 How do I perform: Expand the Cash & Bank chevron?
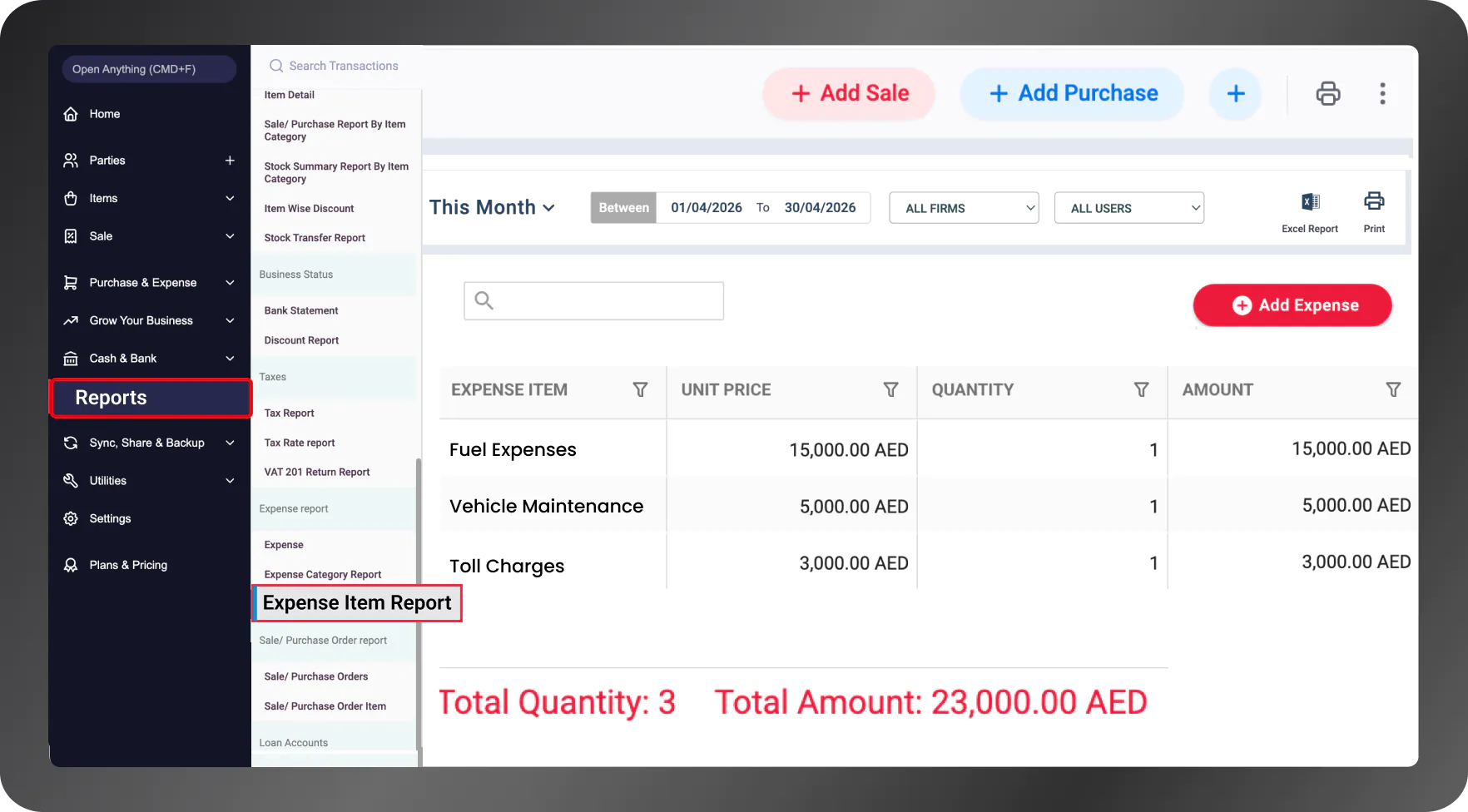point(230,359)
